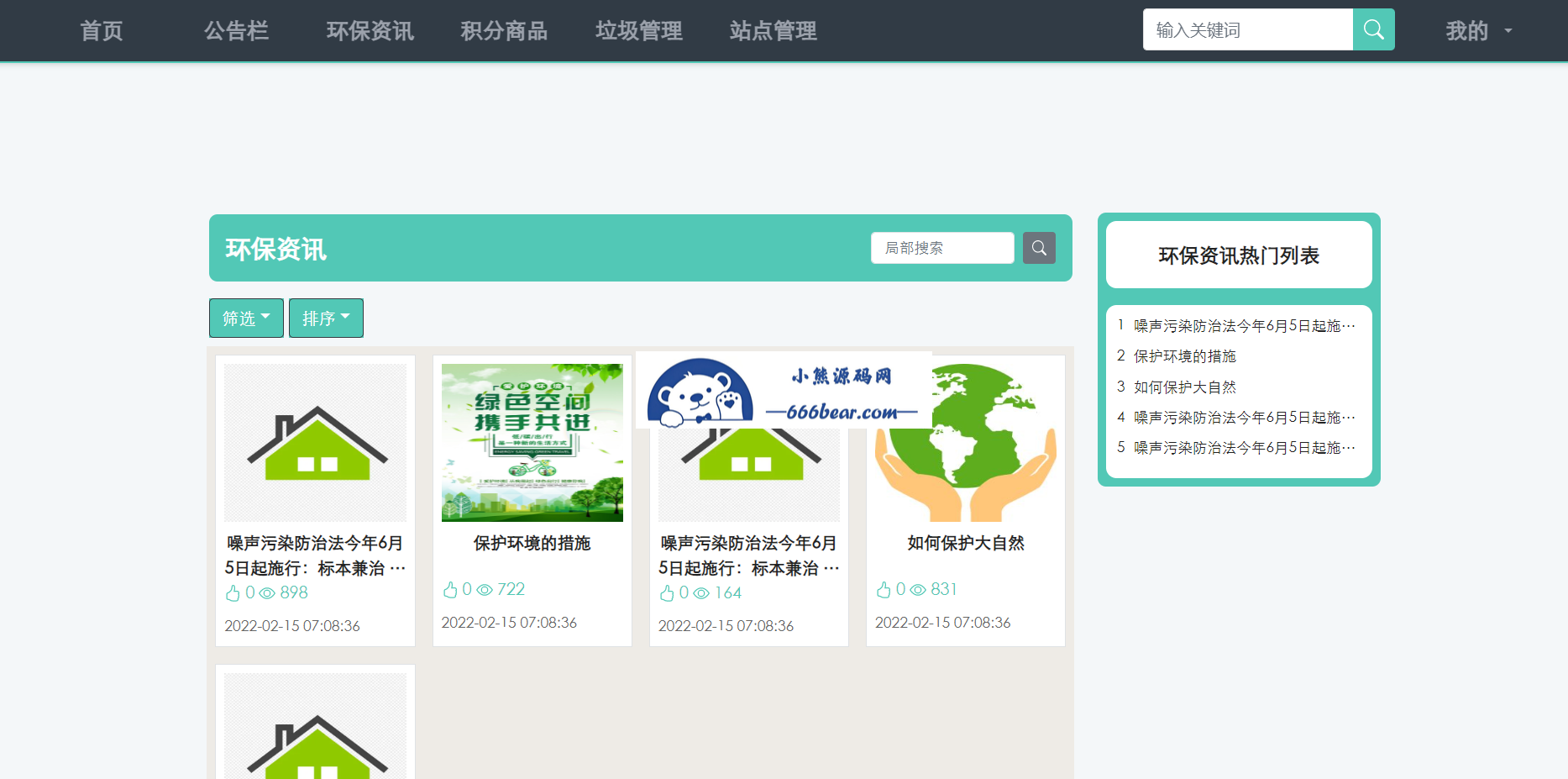This screenshot has height=779, width=1568.
Task: Open the 站点管理 menu item
Action: (774, 31)
